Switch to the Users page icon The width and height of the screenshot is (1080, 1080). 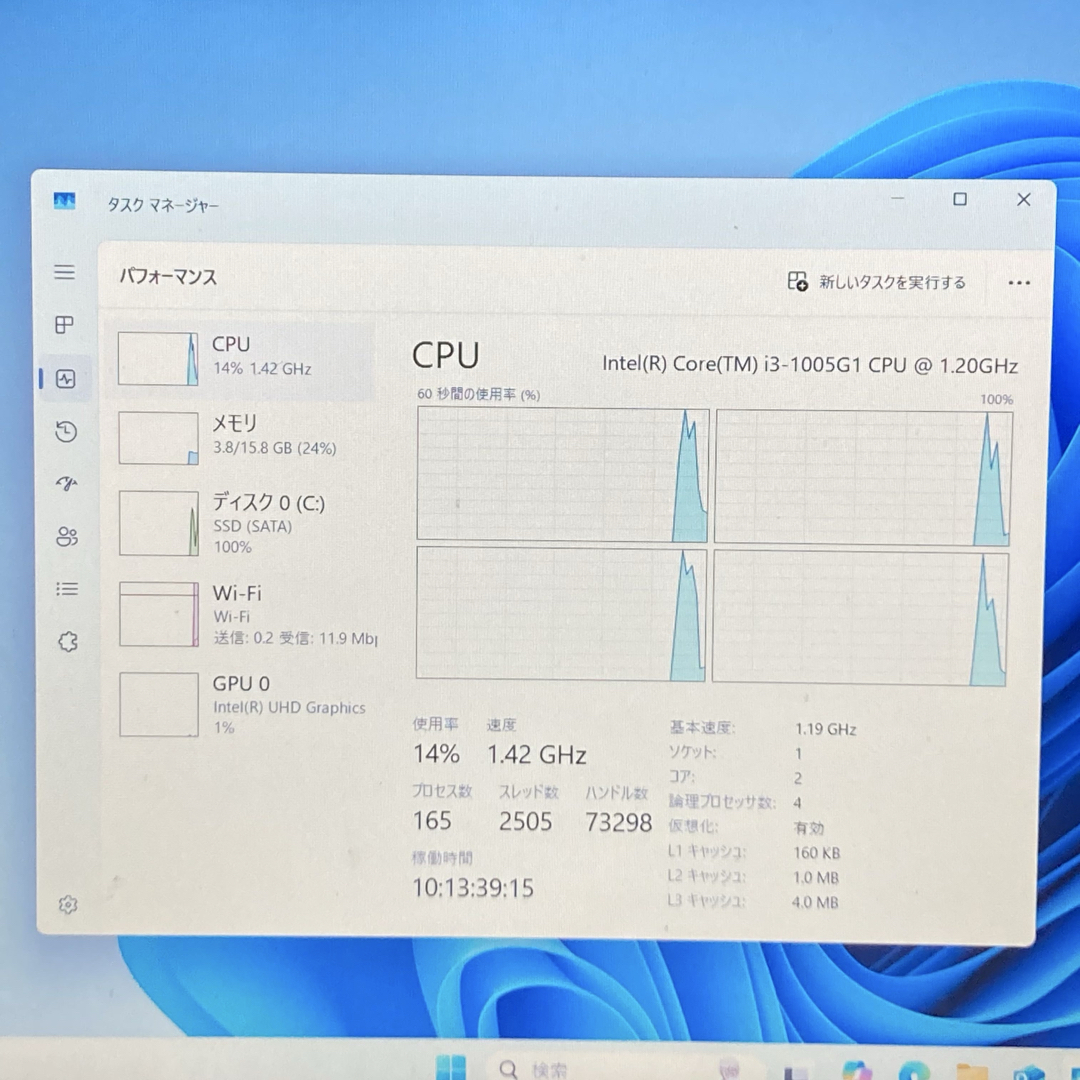(x=67, y=536)
